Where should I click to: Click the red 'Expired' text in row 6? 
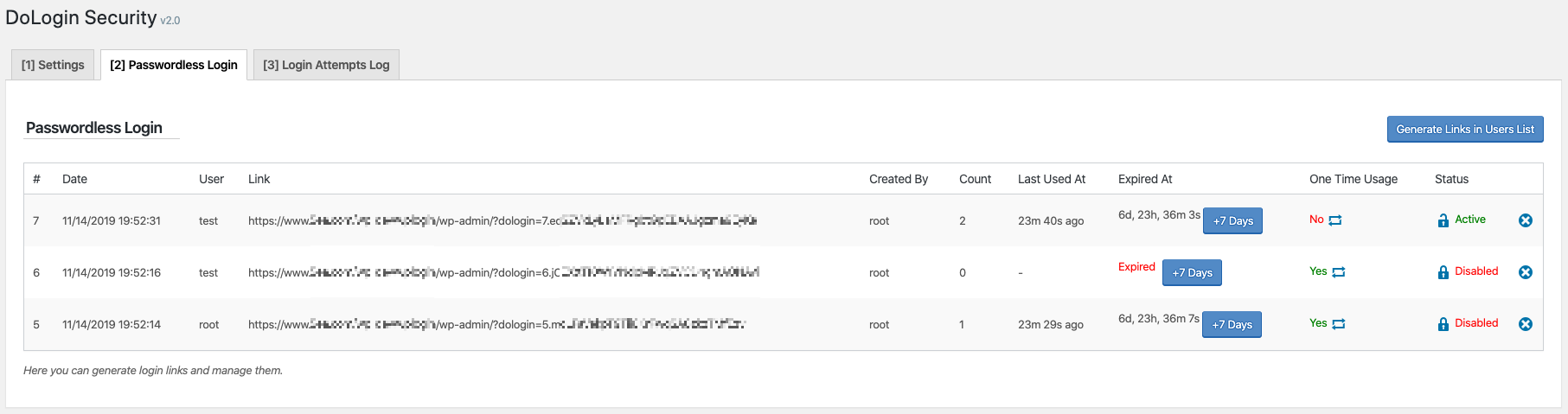[1136, 267]
